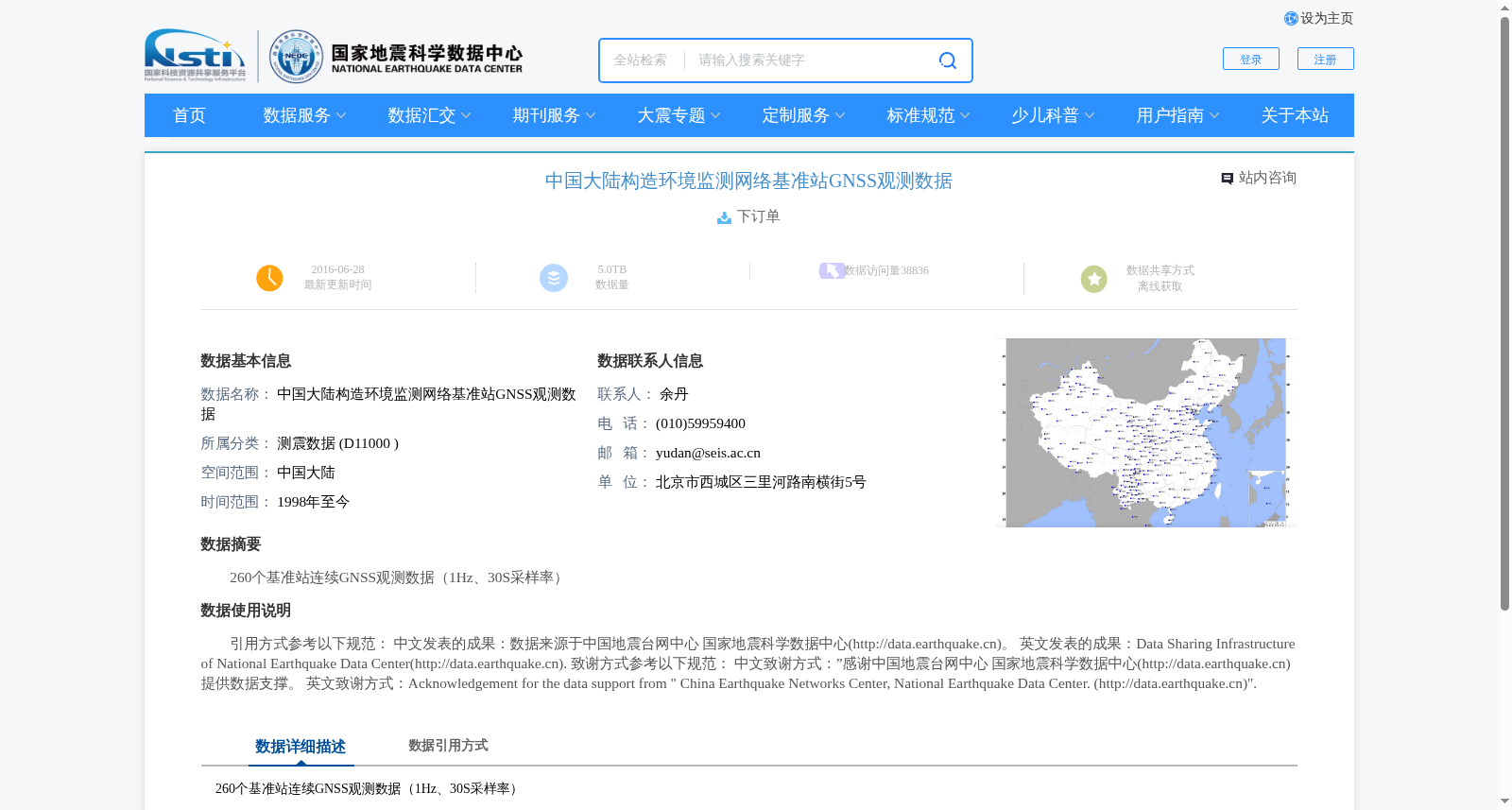
Task: Open the 用户指南 dropdown
Action: pos(1177,115)
